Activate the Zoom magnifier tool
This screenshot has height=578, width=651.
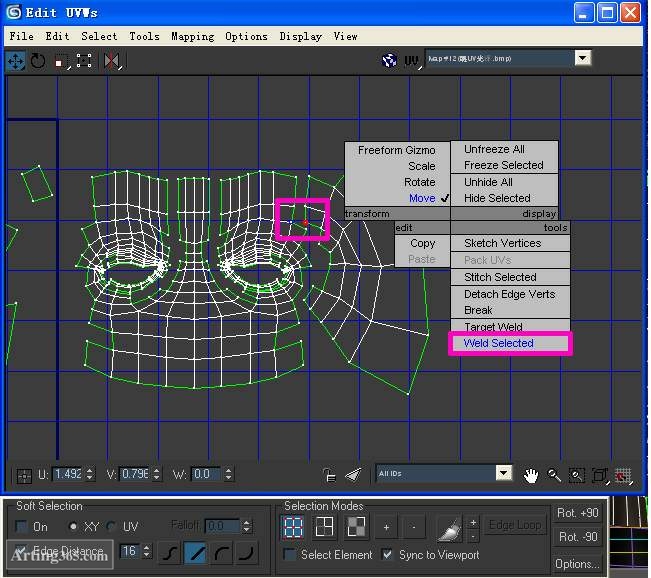click(554, 474)
